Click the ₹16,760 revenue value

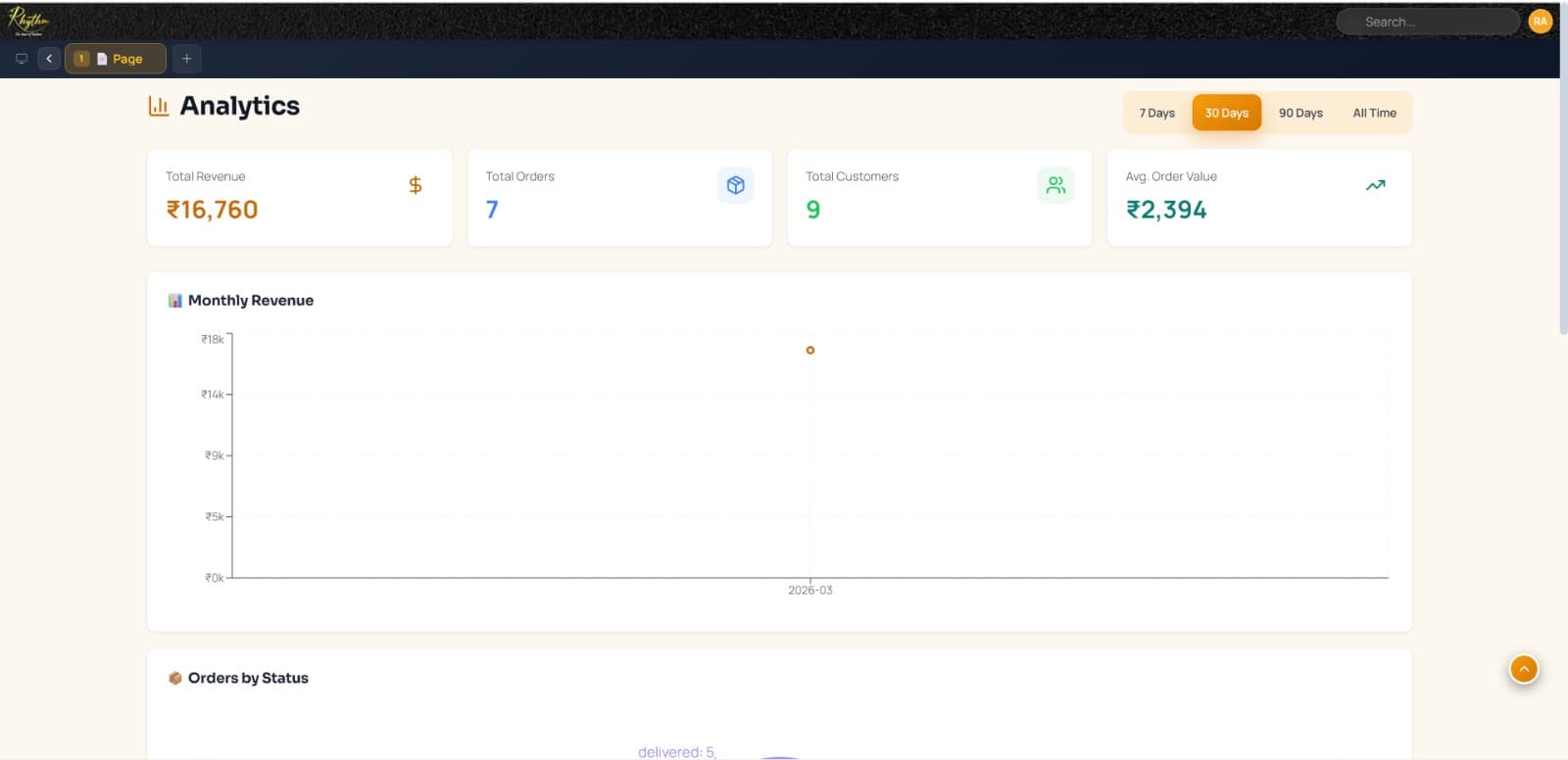(x=212, y=210)
